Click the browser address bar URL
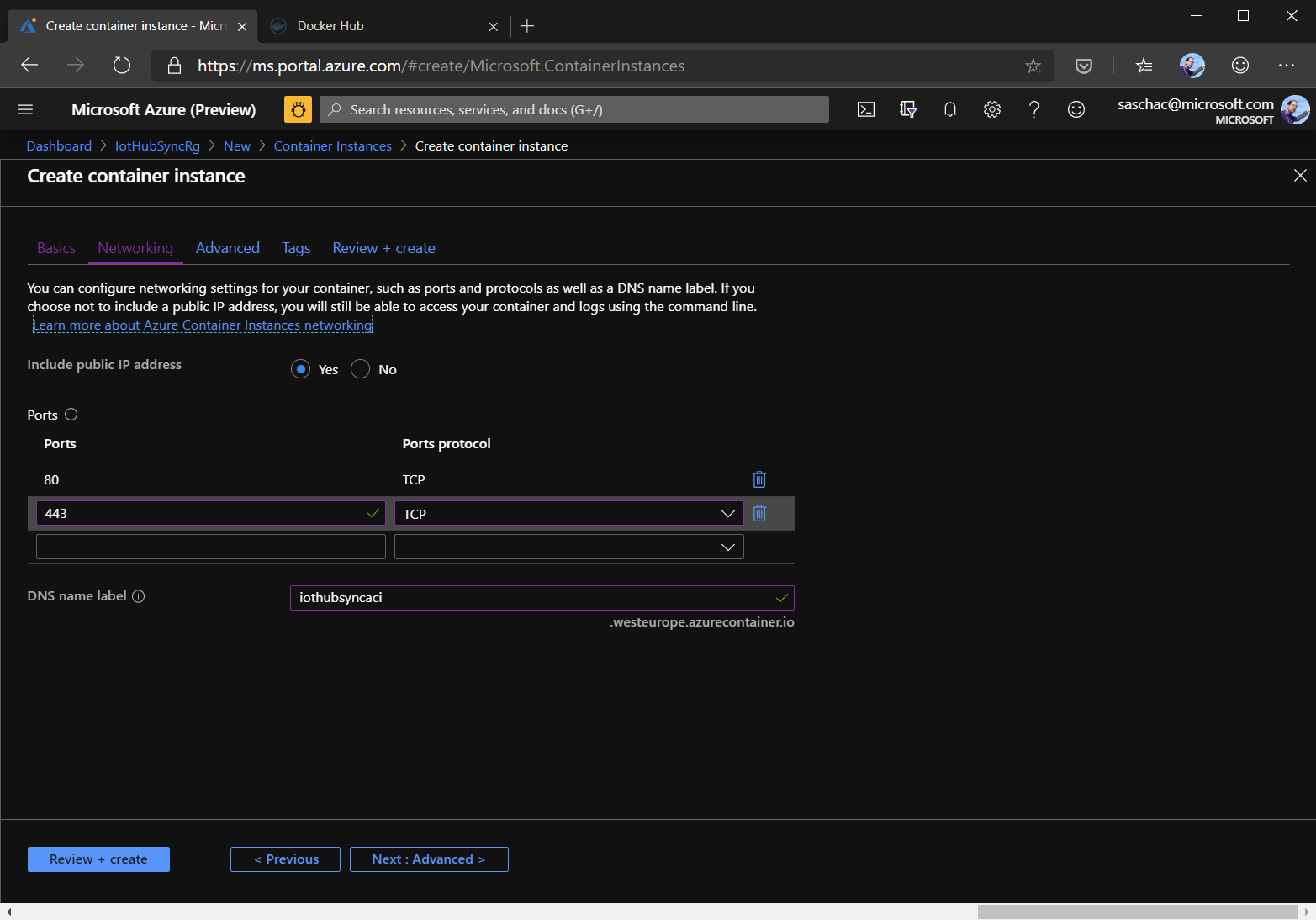The height and width of the screenshot is (920, 1316). (x=441, y=66)
